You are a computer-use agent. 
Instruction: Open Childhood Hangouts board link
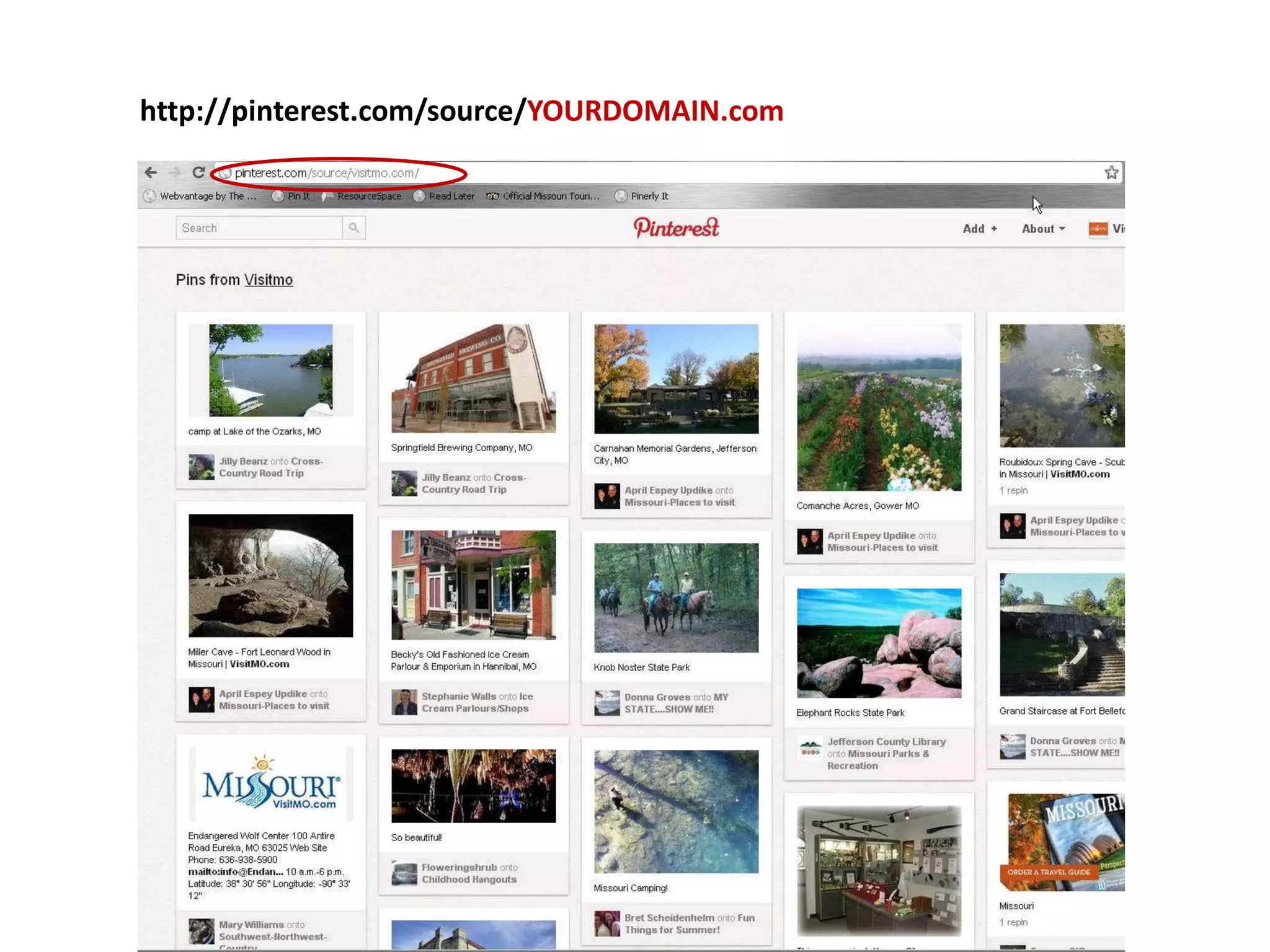pos(469,879)
